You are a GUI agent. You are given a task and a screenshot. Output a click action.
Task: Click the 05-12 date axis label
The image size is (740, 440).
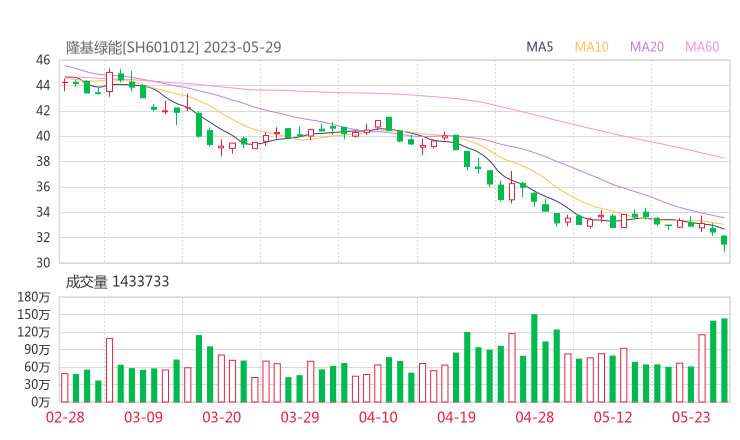coord(613,417)
